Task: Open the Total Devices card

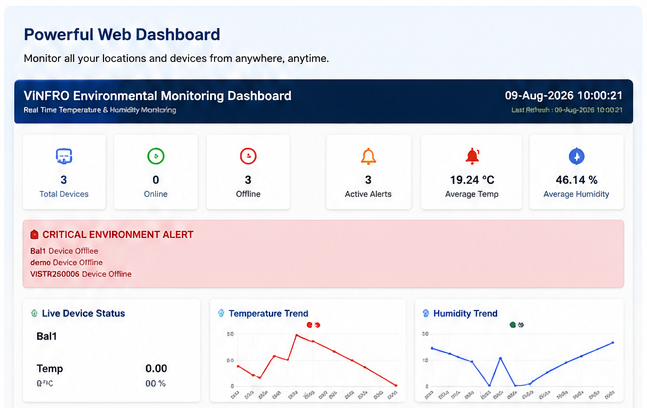Action: coord(64,172)
